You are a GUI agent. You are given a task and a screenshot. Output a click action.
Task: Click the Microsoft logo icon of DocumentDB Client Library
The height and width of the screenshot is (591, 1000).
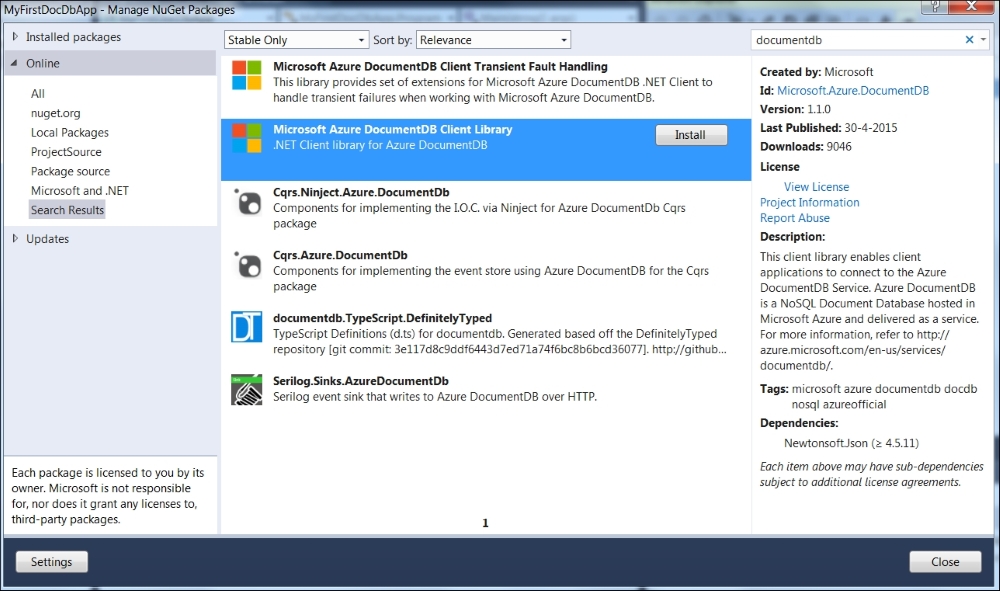(246, 138)
